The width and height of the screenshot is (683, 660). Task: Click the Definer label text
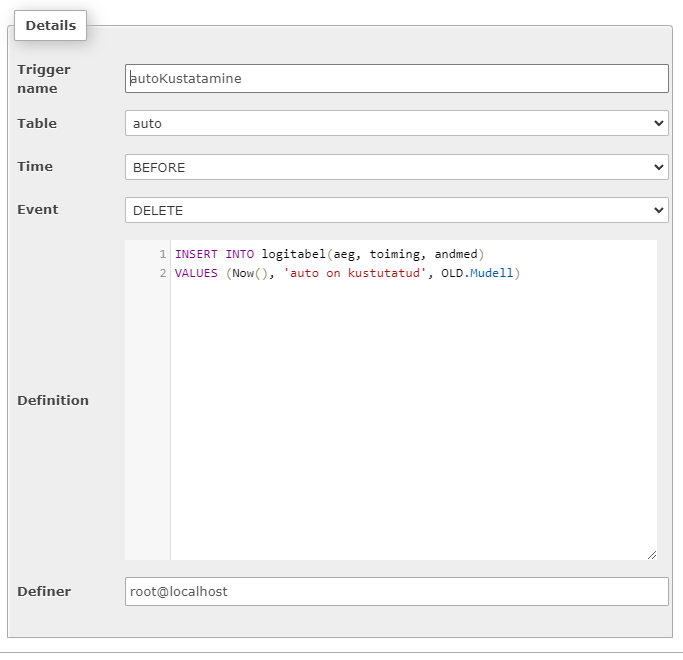[44, 591]
